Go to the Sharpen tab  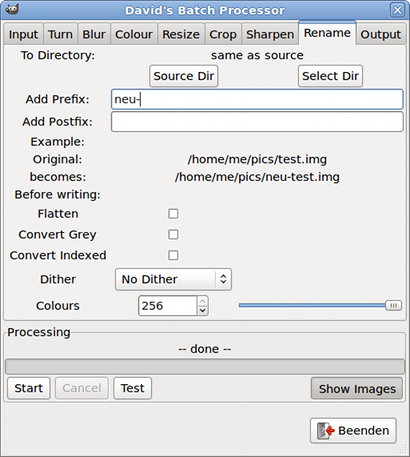coord(270,34)
